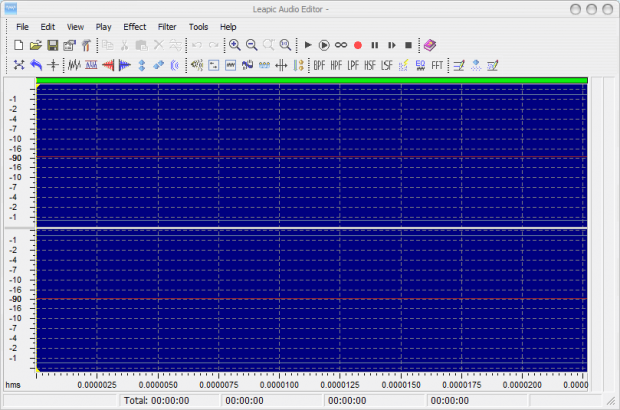Apply the LPF low-pass filter
The height and width of the screenshot is (410, 620).
[352, 65]
